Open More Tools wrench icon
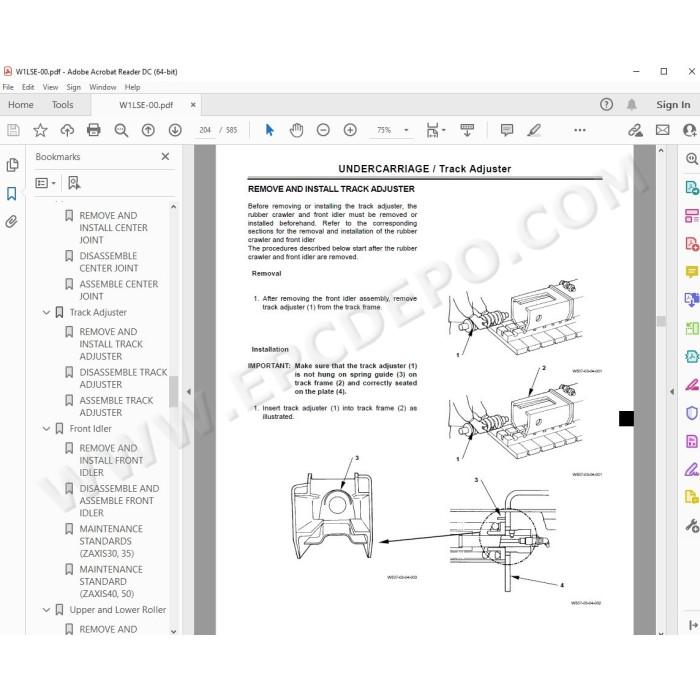This screenshot has width=700, height=700. [691, 525]
